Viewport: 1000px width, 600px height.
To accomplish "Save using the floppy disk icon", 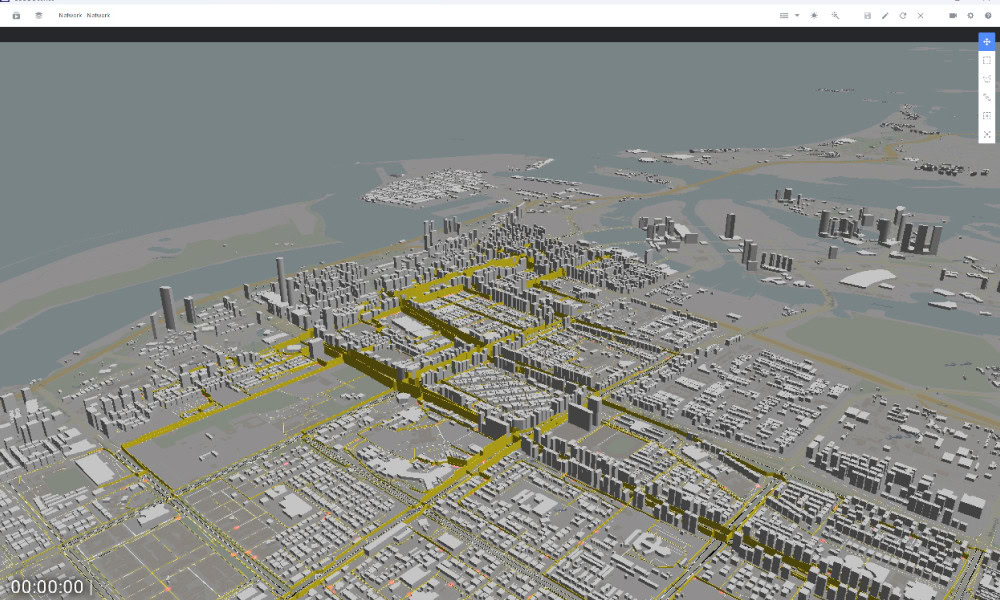I will point(867,16).
